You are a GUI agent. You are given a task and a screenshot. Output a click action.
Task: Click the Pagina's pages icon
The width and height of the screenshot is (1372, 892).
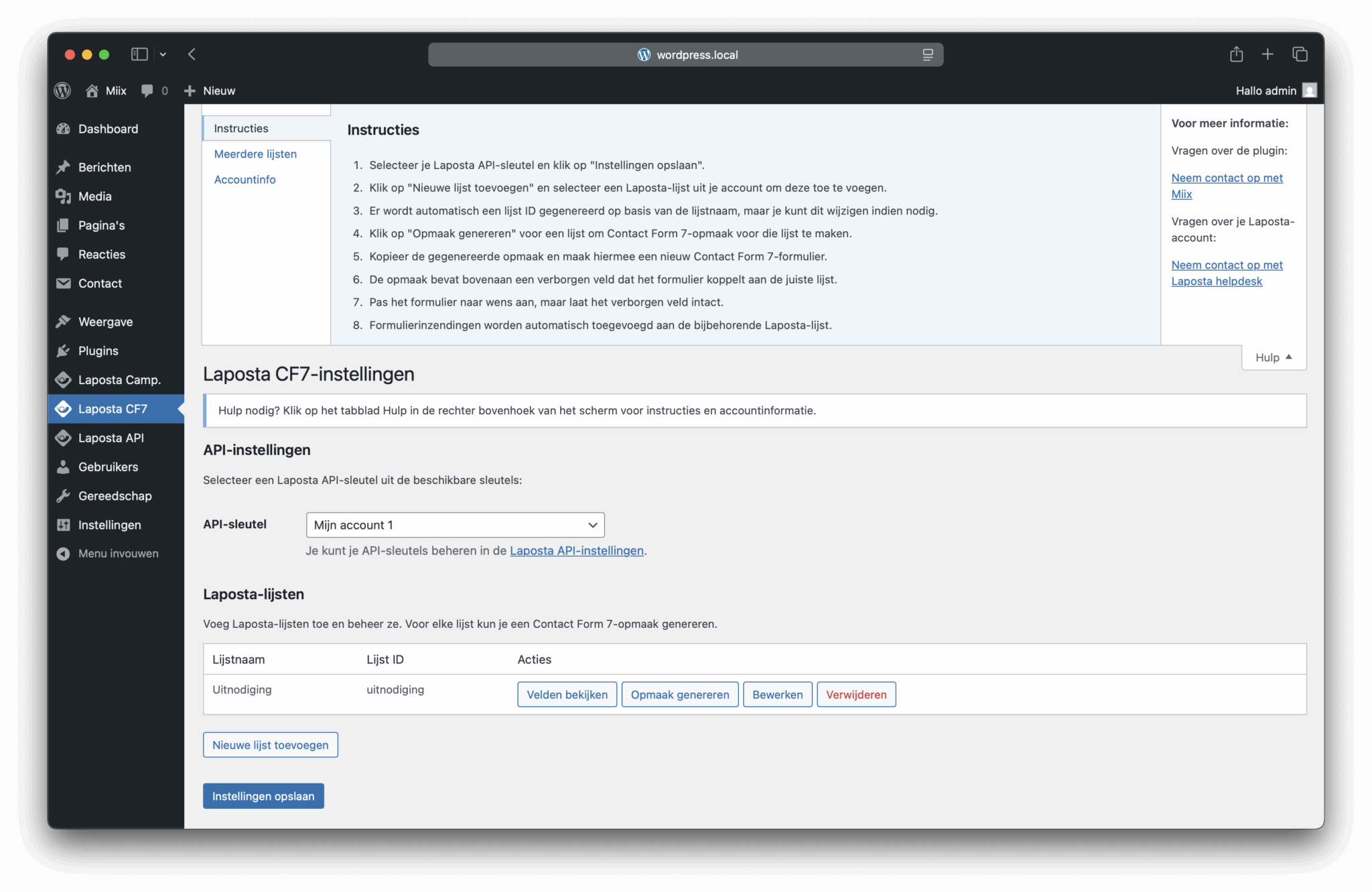[x=64, y=225]
